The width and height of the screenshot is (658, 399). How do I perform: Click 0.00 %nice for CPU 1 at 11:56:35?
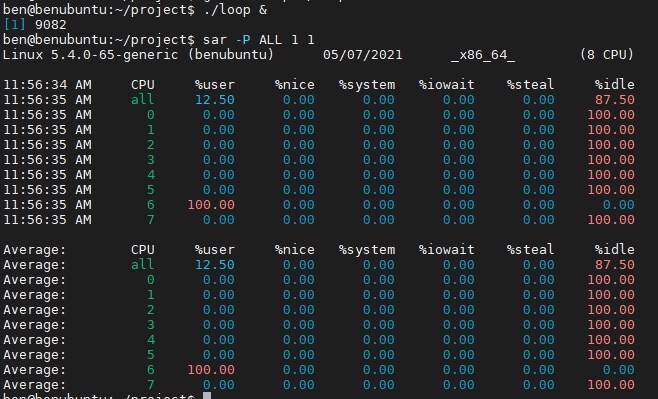tap(298, 130)
